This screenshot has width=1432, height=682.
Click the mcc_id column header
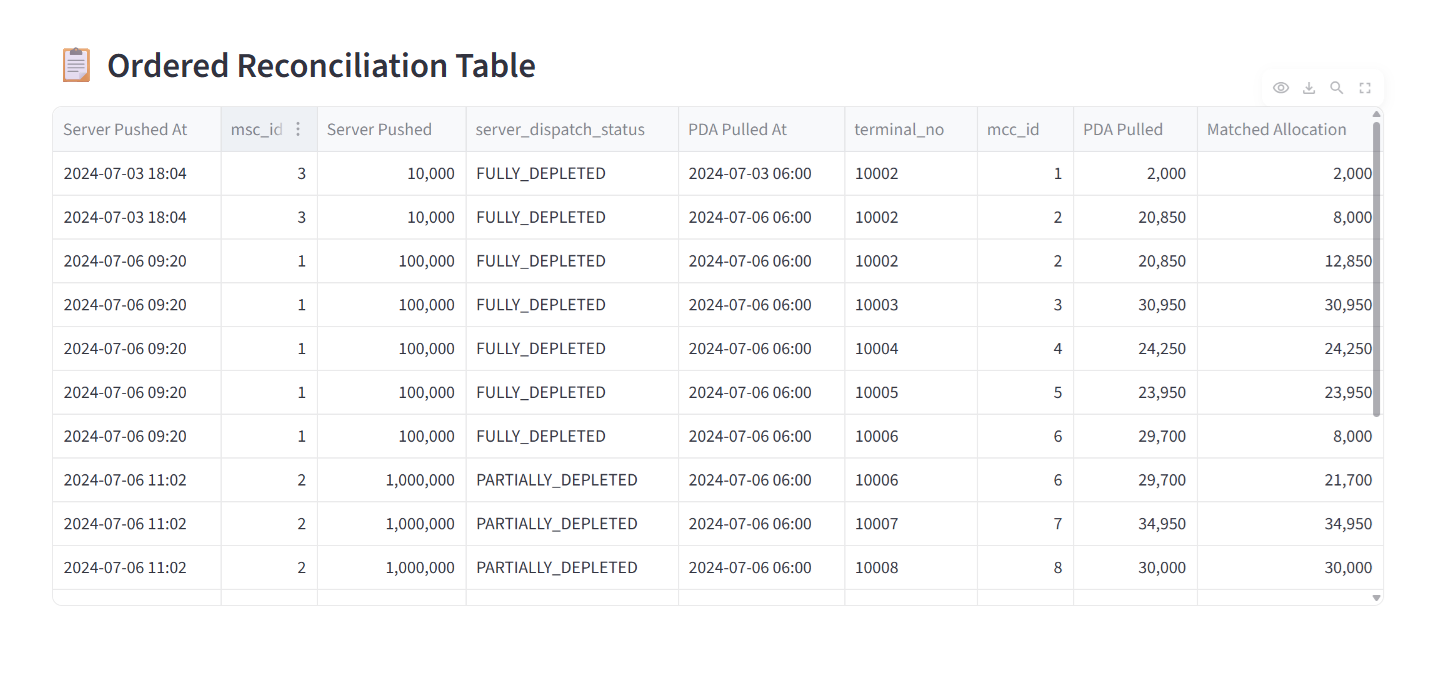click(1025, 129)
